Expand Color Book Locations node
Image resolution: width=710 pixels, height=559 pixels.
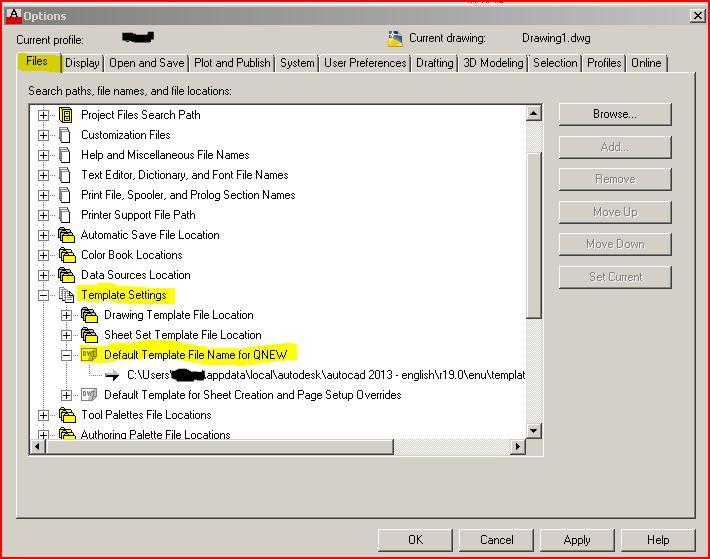click(x=43, y=255)
